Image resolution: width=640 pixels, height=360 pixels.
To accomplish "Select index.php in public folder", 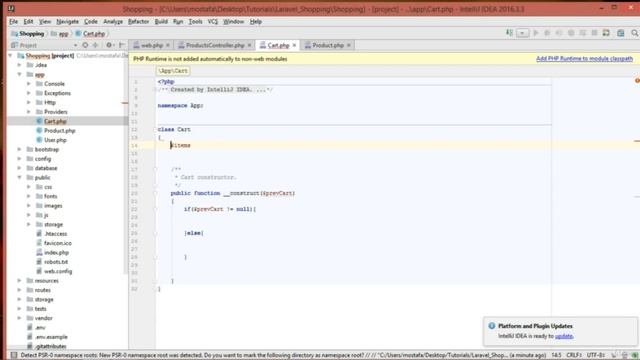I will [56, 253].
